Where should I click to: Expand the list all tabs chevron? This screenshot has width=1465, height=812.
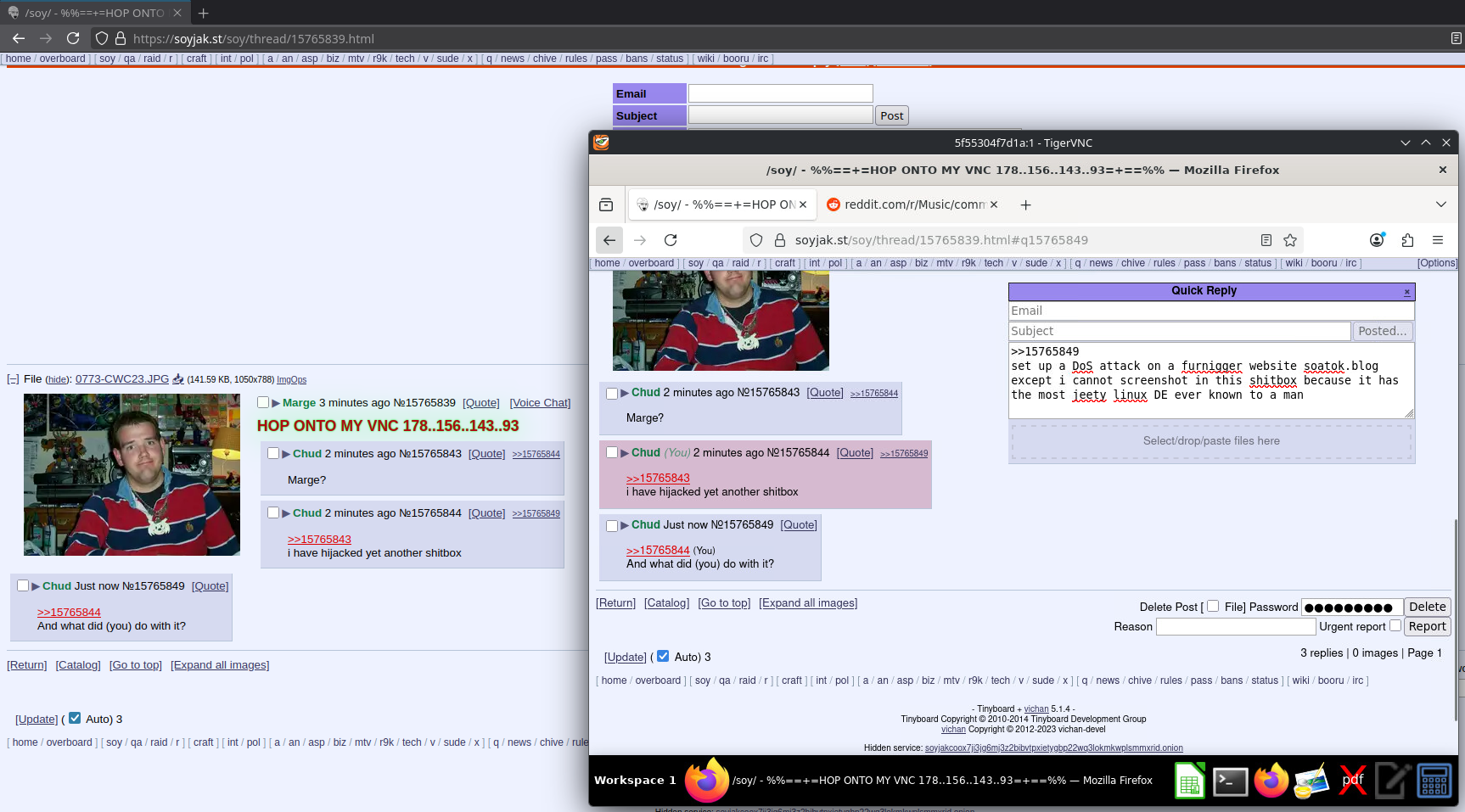1440,204
